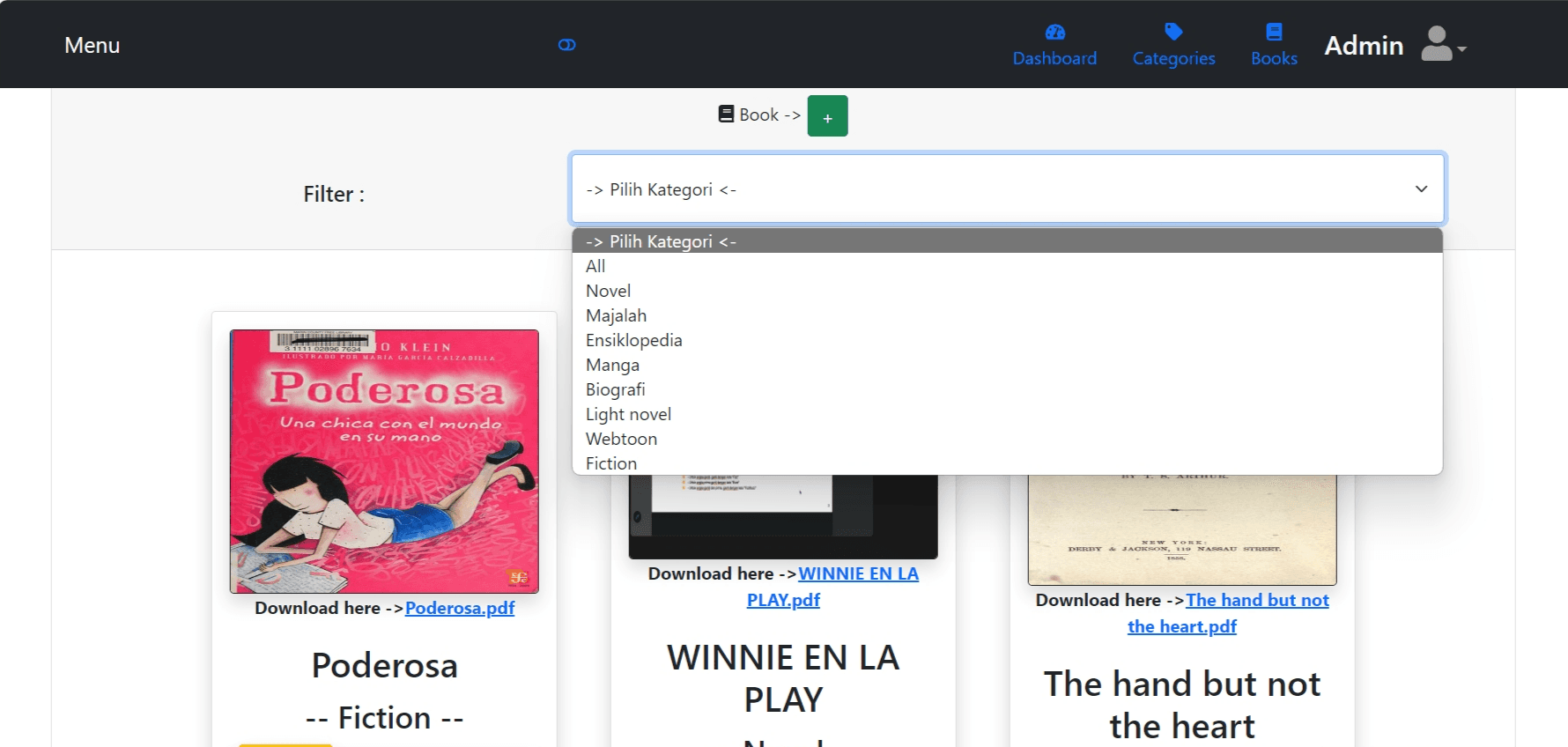Select the Light novel option

[628, 414]
